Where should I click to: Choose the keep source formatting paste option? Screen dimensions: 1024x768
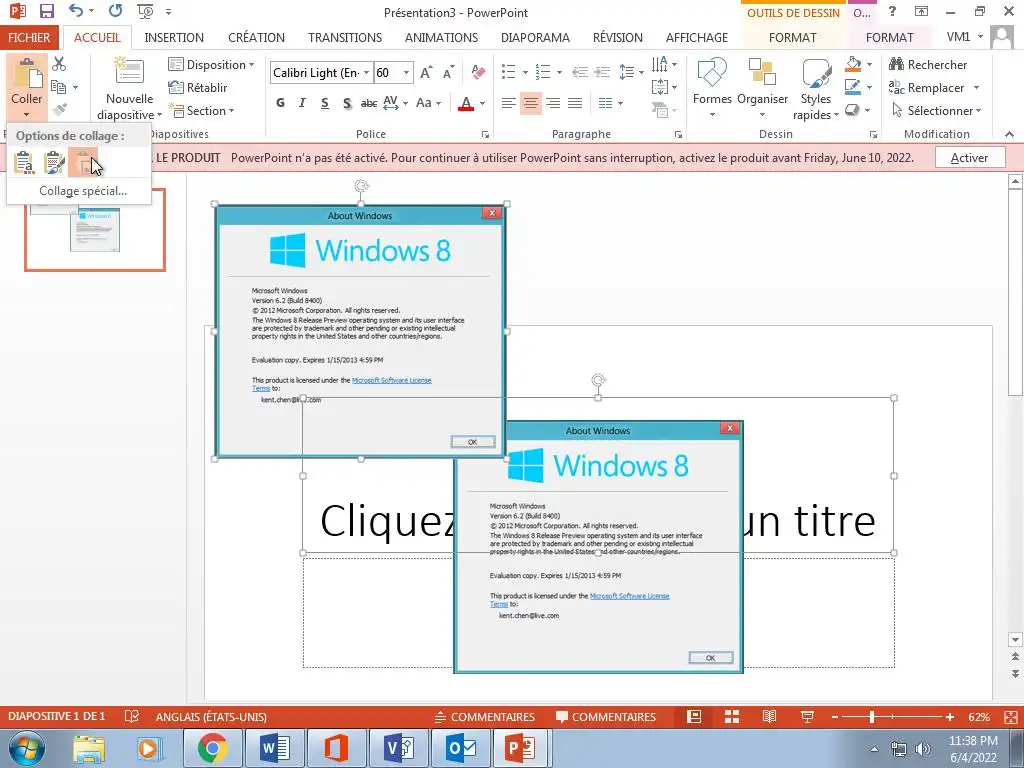(x=54, y=163)
